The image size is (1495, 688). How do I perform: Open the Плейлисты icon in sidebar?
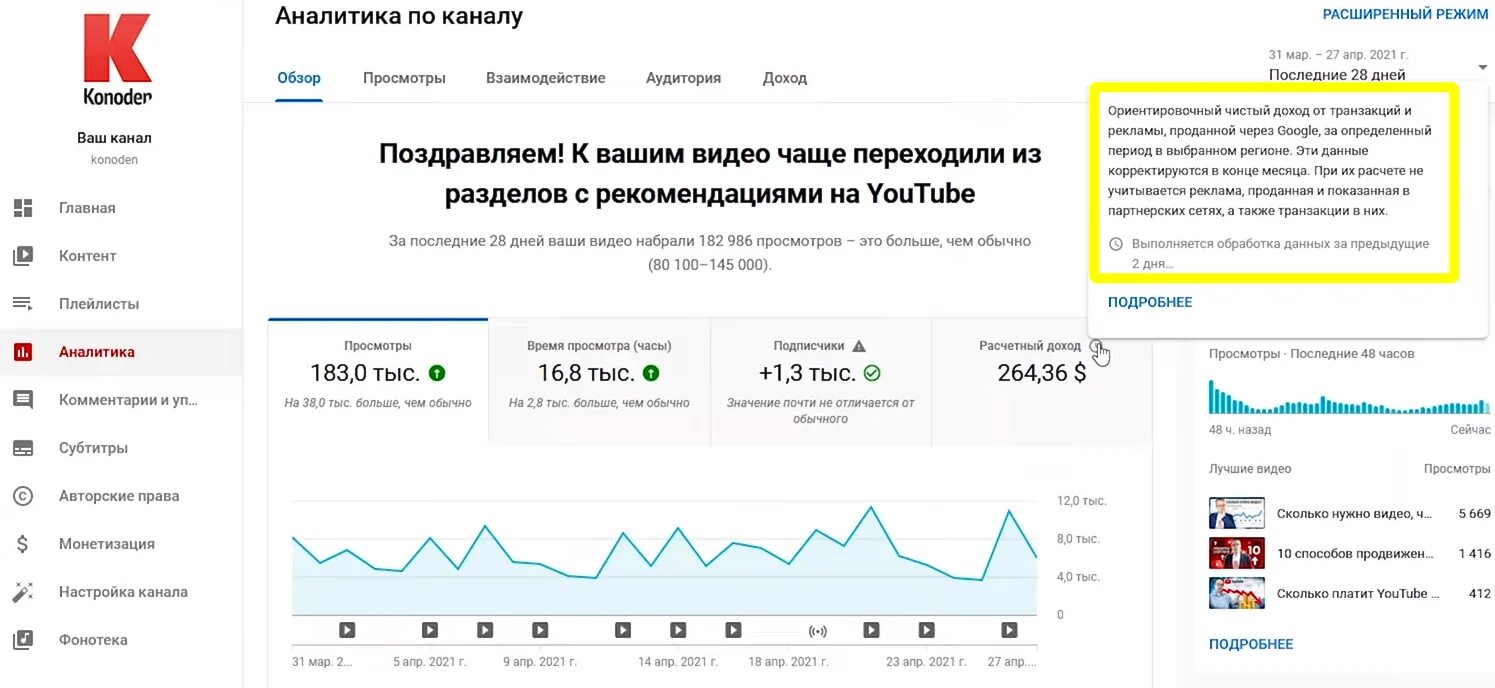(23, 304)
